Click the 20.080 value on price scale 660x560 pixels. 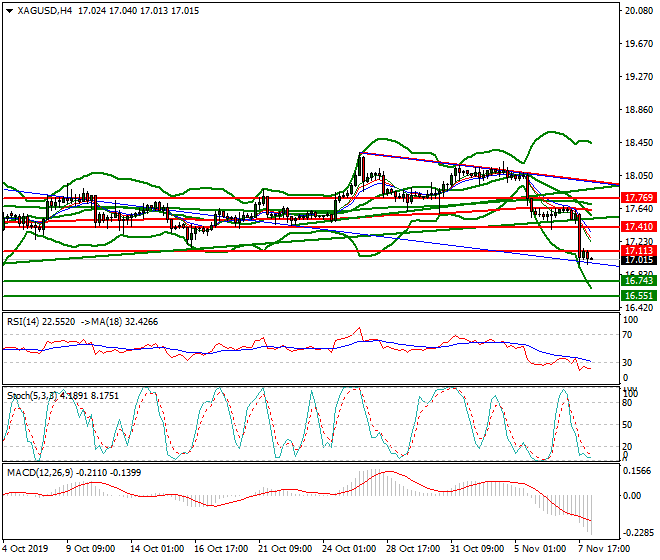pos(637,11)
